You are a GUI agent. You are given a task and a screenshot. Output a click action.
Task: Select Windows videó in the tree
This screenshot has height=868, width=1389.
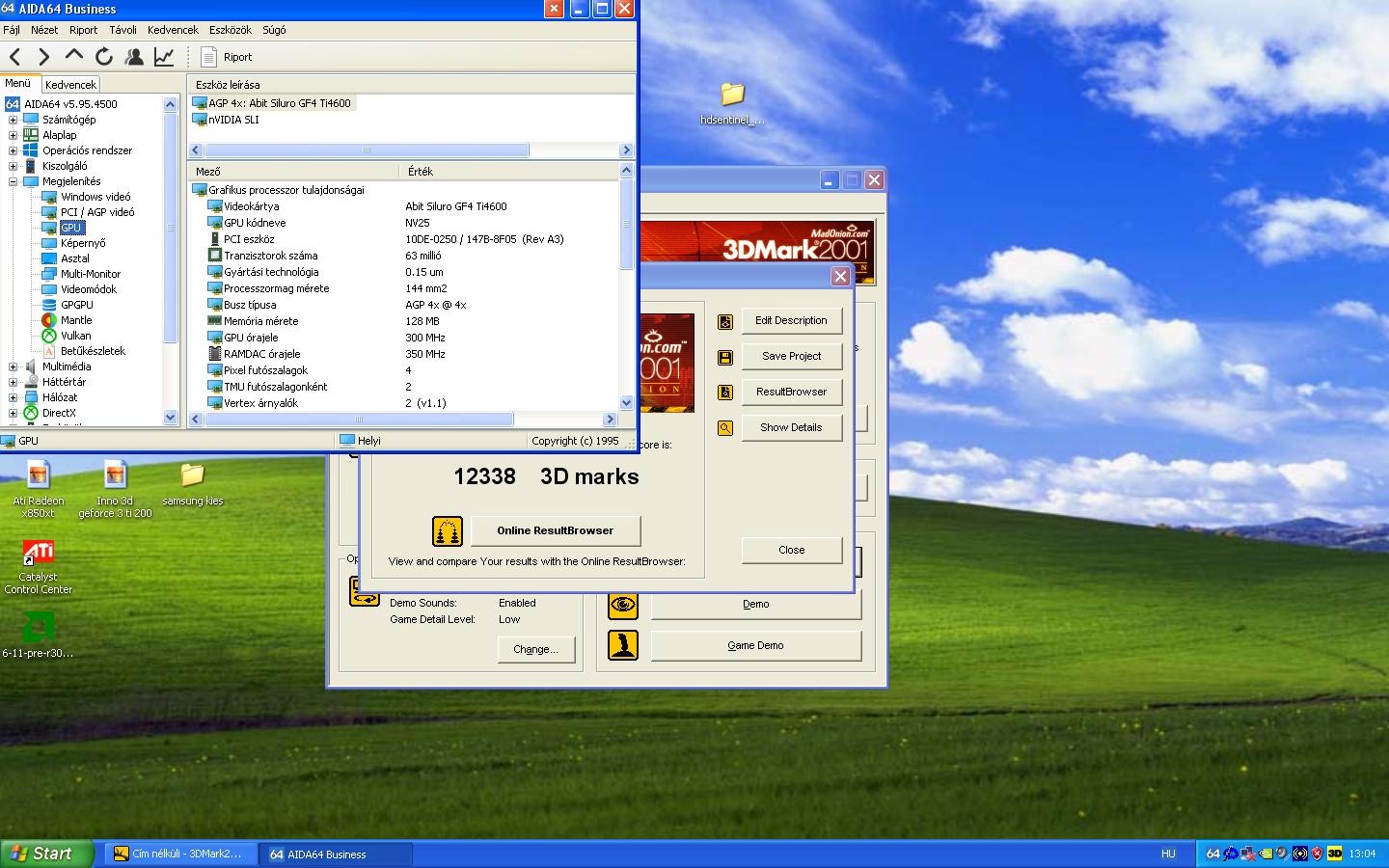tap(95, 197)
